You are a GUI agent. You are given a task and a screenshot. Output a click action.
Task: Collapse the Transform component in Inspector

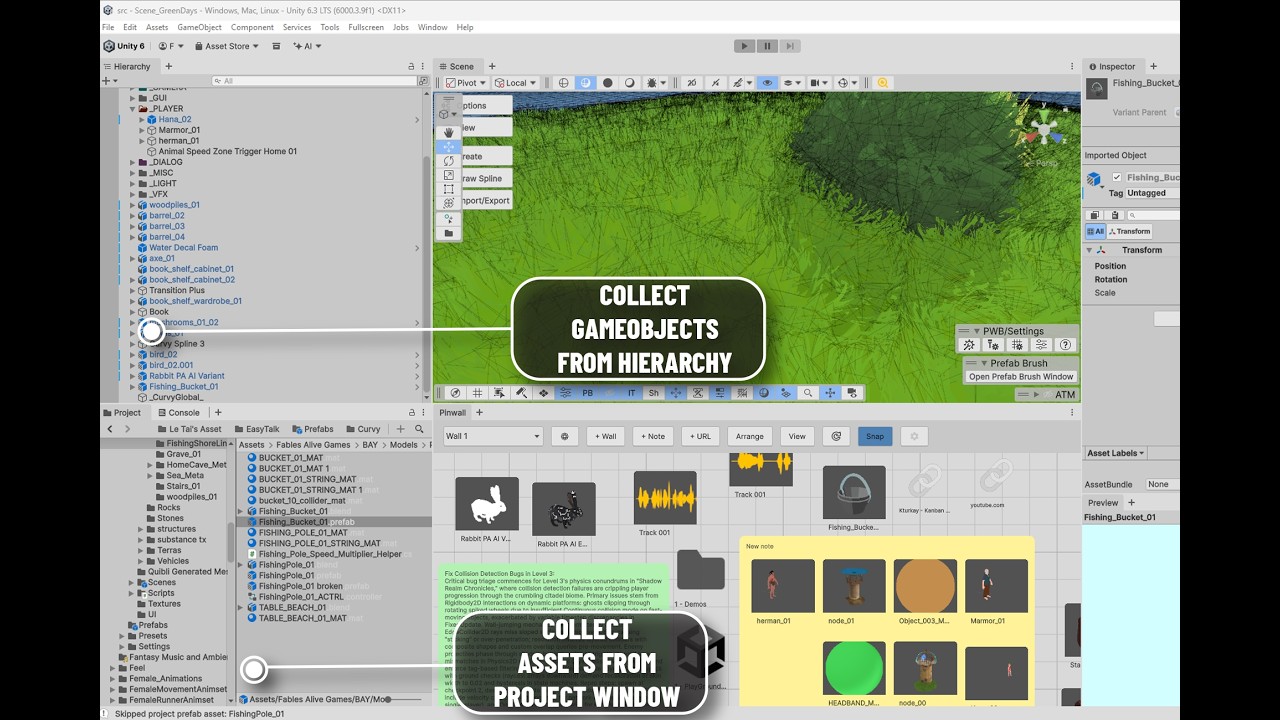[x=1089, y=250]
